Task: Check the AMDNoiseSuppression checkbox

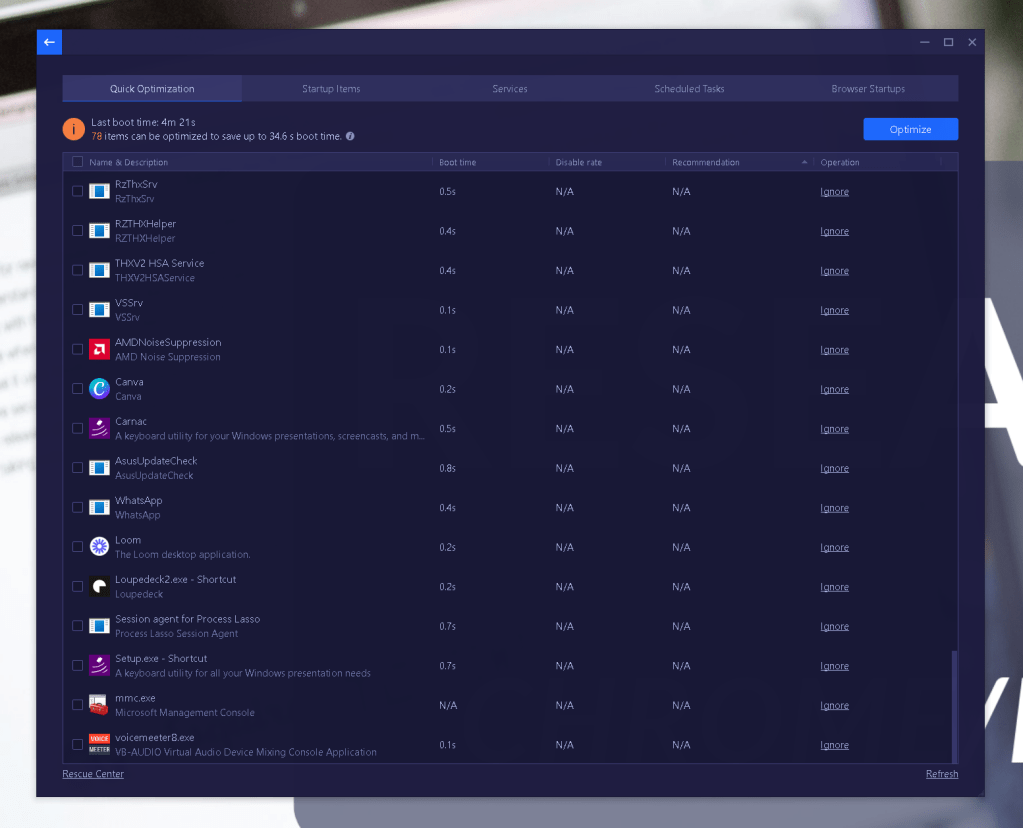Action: pos(78,350)
